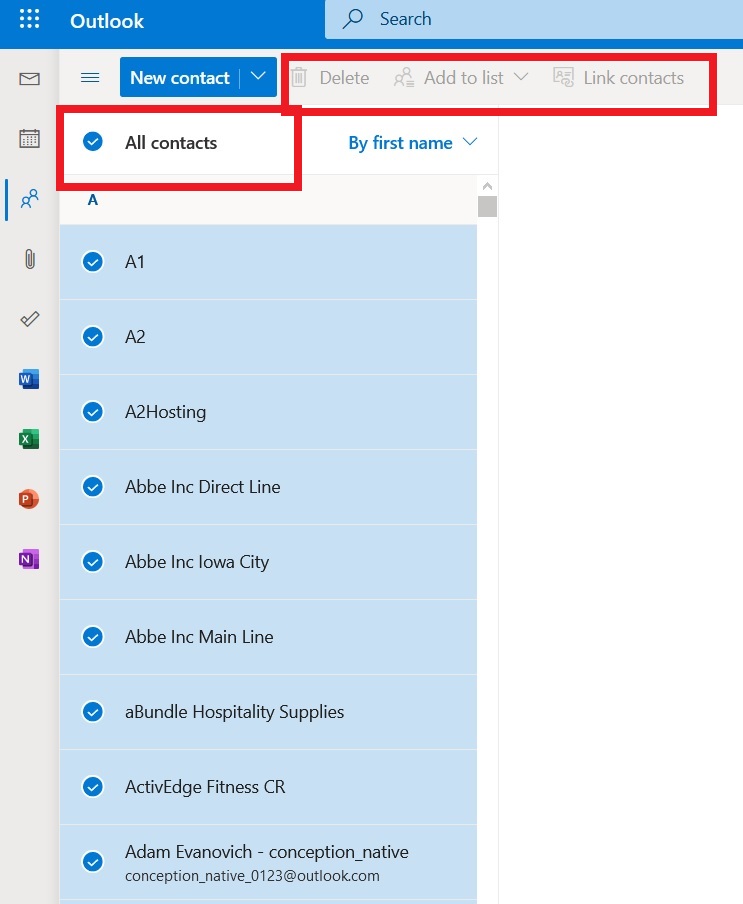This screenshot has height=904, width=743.
Task: Uncheck the A1 contact checkbox
Action: (93, 262)
